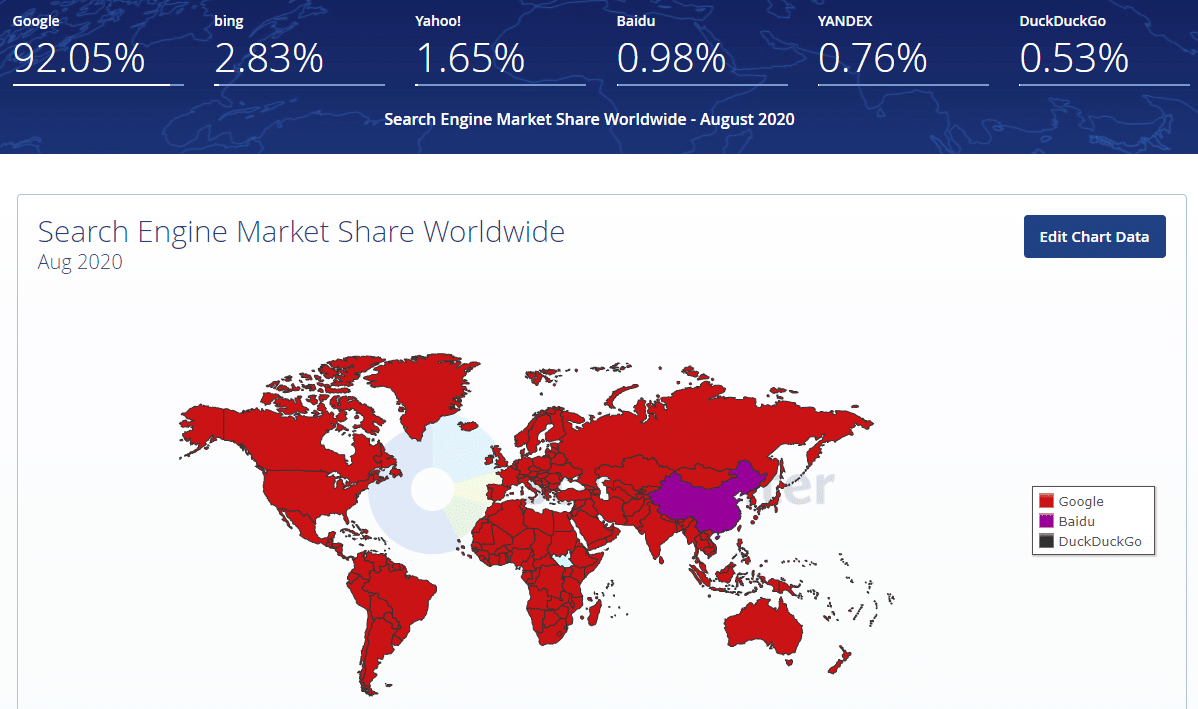Select the Baidu 0.98% stat
1198x709 pixels.
pos(701,48)
